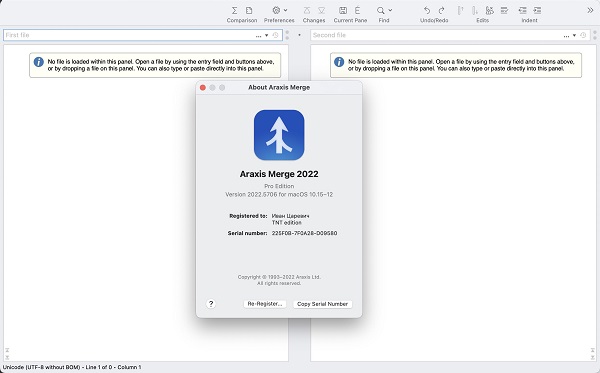Click the decrease indent icon

522,10
